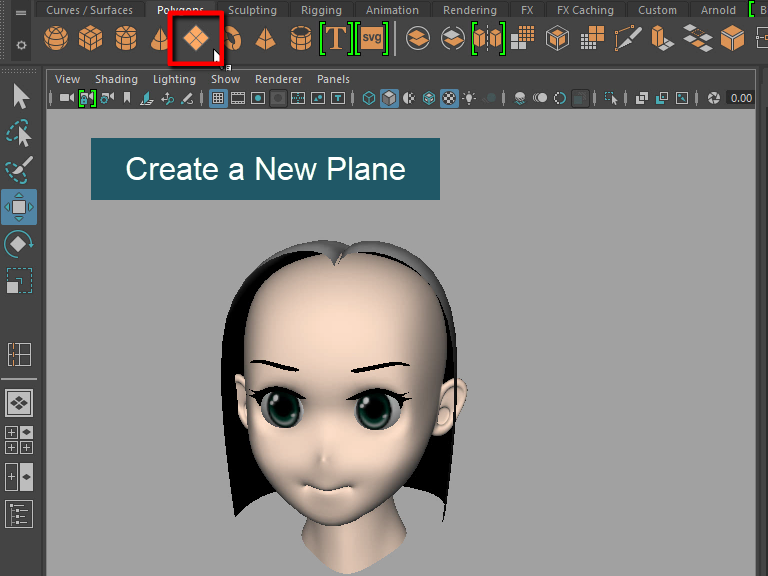The image size is (768, 576).
Task: Click the polygon pyramid shelf icon
Action: click(265, 39)
